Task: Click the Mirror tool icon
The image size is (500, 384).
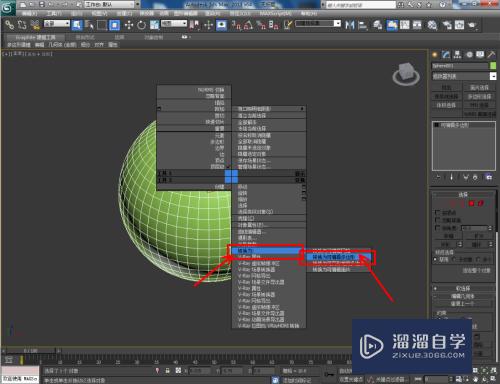Action: pyautogui.click(x=350, y=25)
